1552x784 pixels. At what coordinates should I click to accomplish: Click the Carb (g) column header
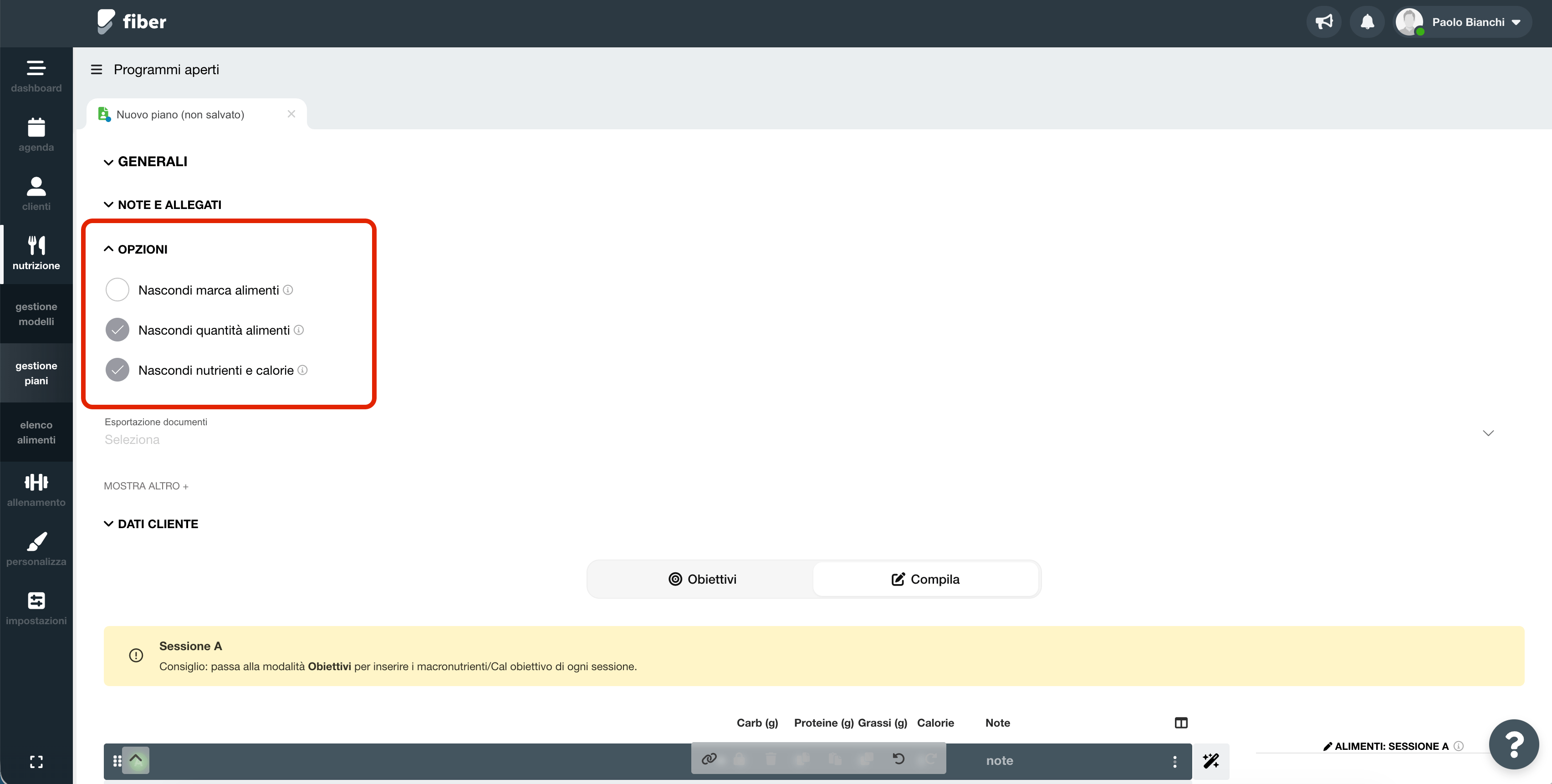click(x=757, y=723)
